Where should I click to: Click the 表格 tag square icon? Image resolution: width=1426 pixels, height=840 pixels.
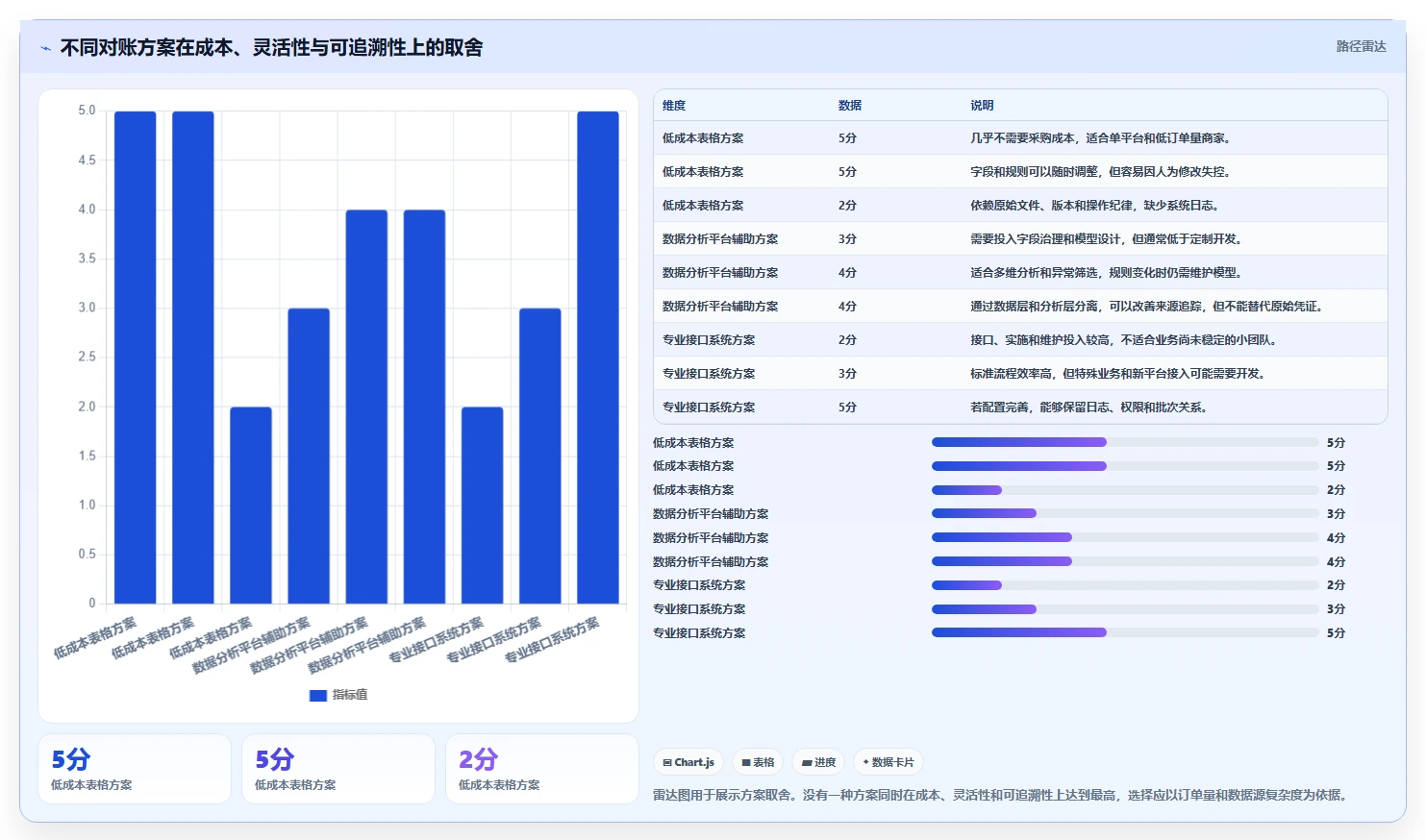[x=746, y=762]
